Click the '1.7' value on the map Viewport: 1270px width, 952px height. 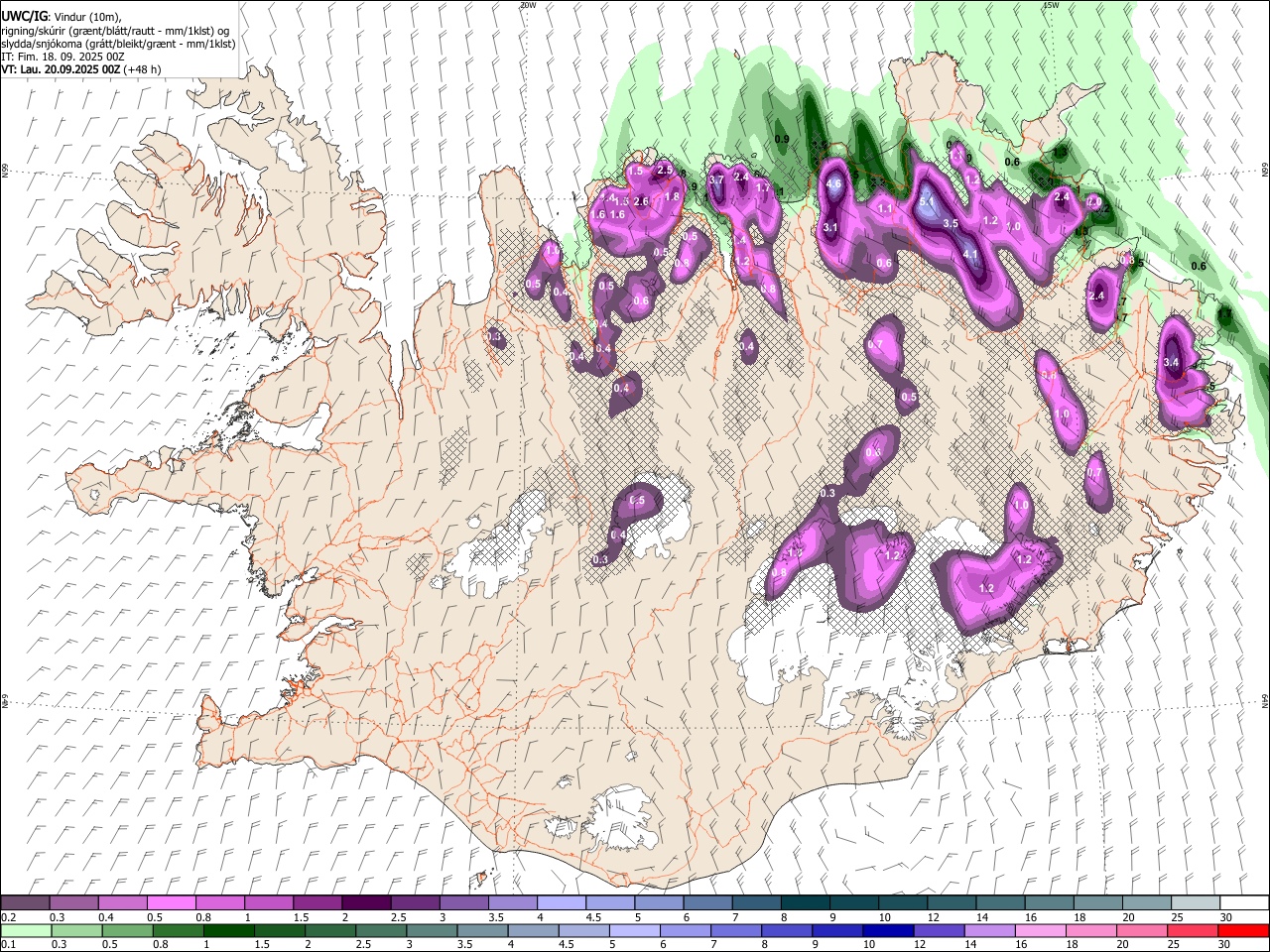point(763,187)
